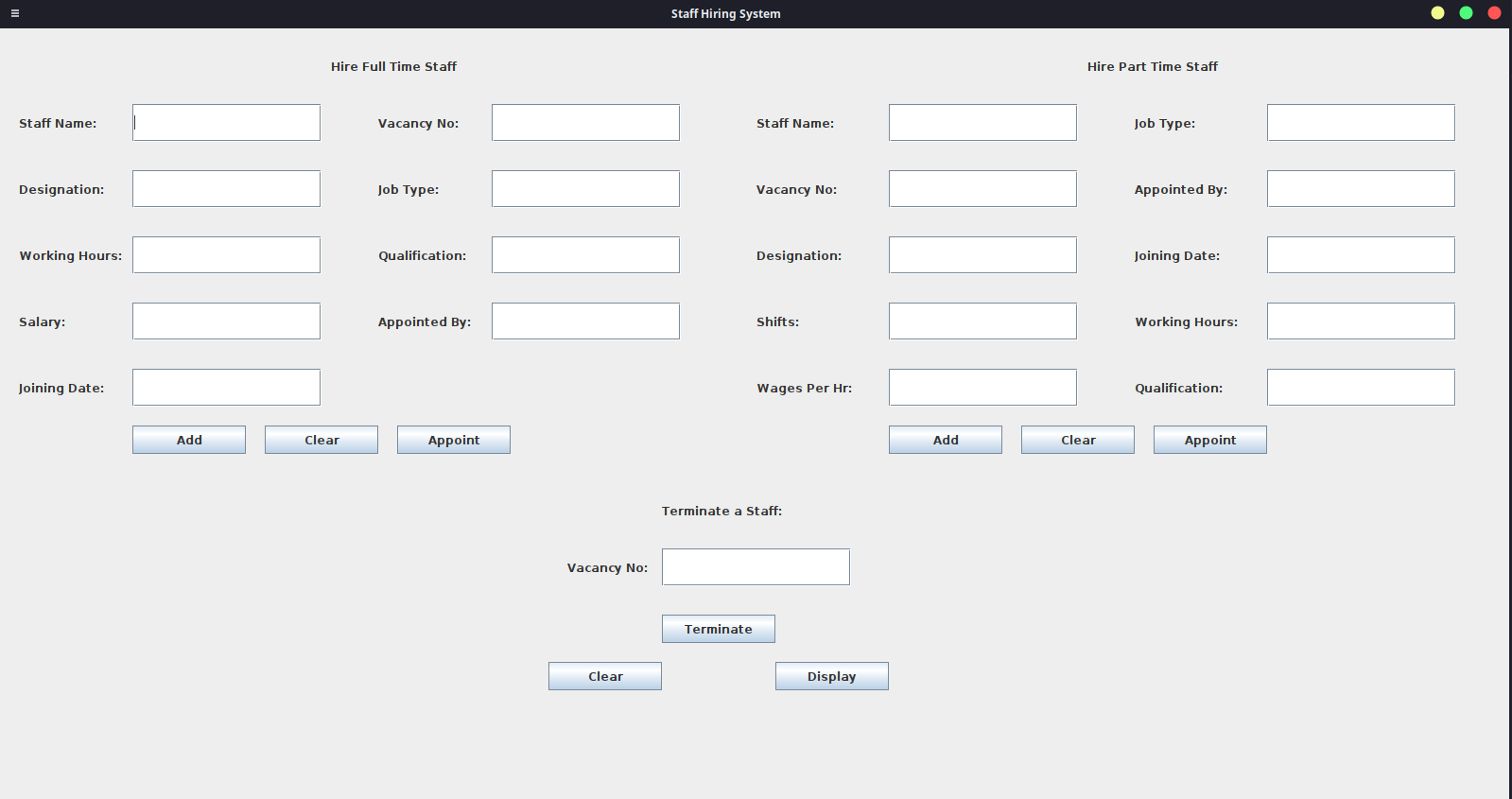The image size is (1512, 799).
Task: Click the Part Time Qualification field
Action: pos(1361,388)
